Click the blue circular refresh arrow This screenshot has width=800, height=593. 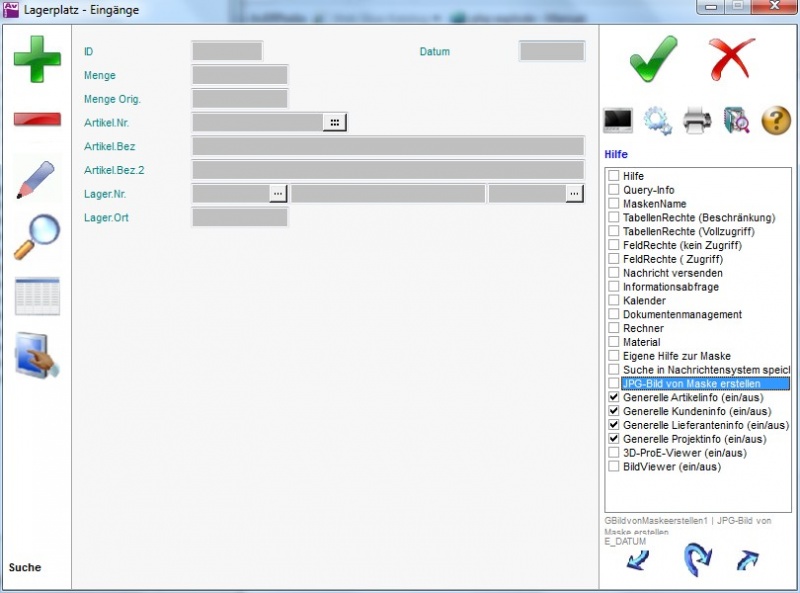696,560
